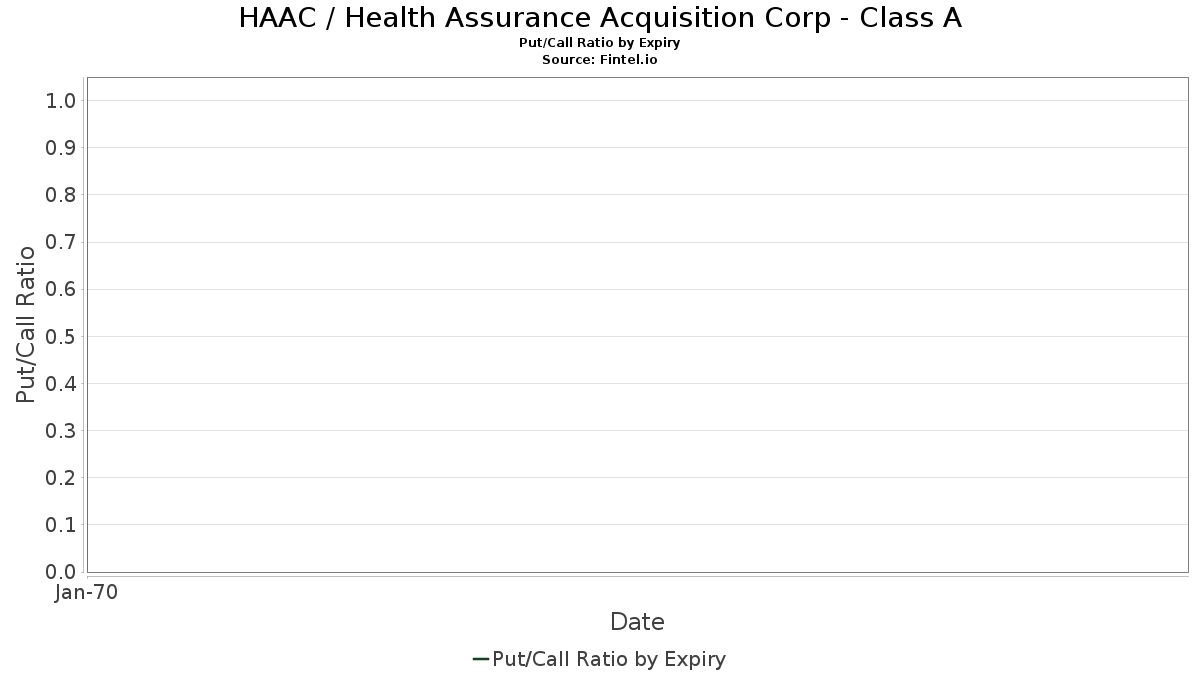Click the 0.4 y-axis tick label
Viewport: 1200px width, 675px height.
pyautogui.click(x=61, y=384)
